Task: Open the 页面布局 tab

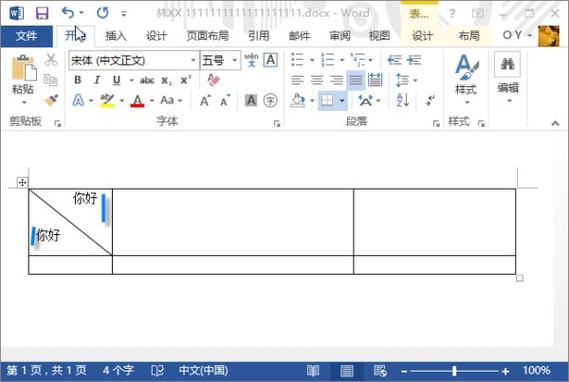Action: [207, 36]
